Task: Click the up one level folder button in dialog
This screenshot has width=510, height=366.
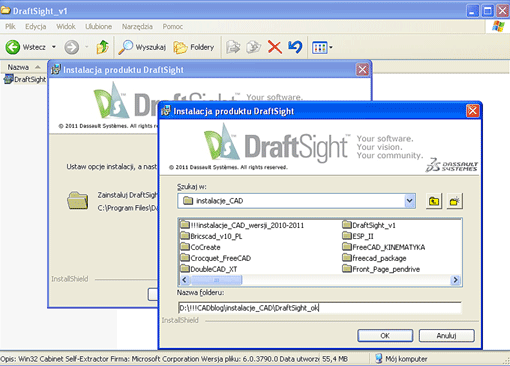Action: (x=434, y=201)
